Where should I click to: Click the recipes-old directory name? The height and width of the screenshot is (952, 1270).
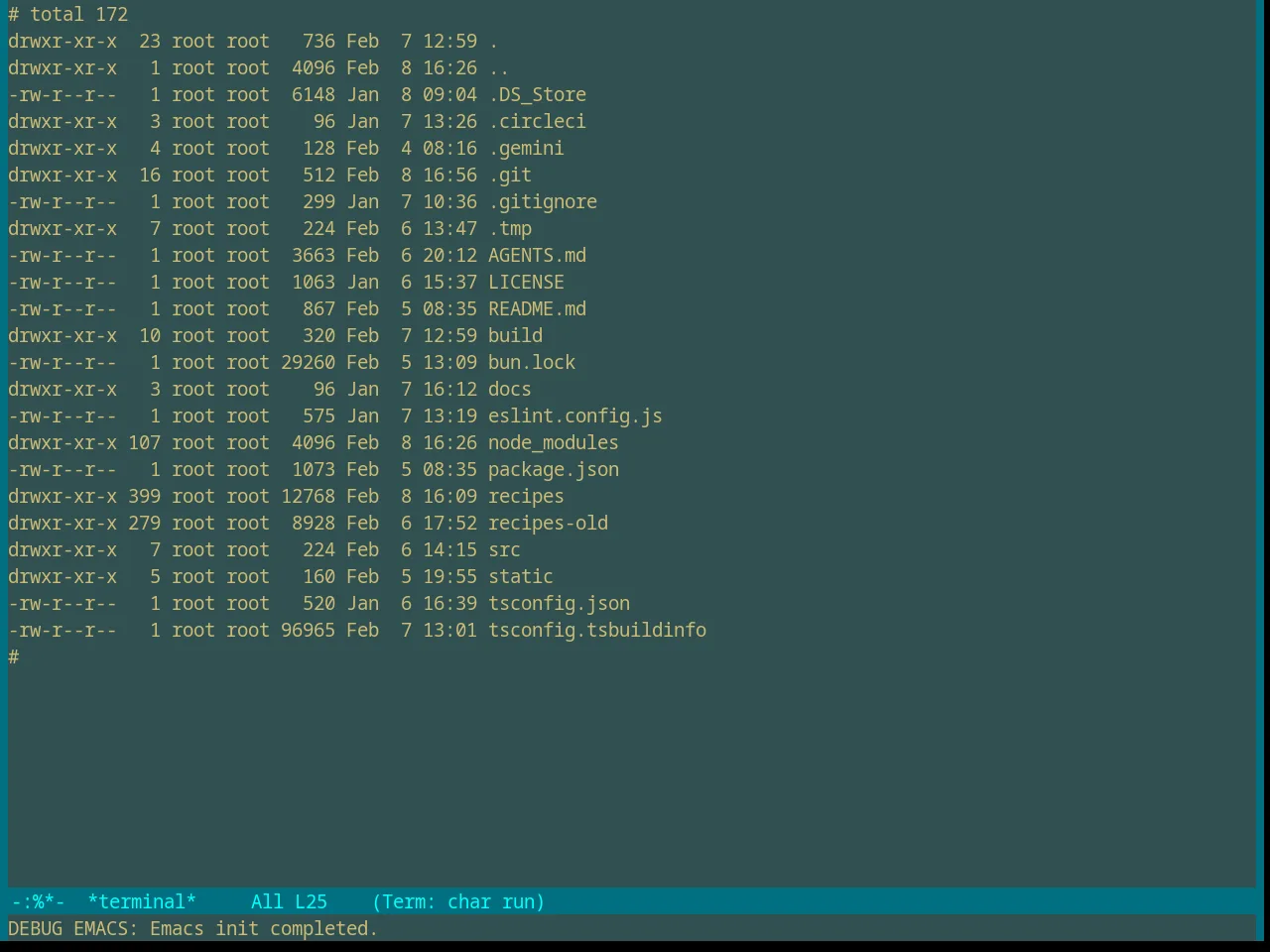click(x=548, y=523)
